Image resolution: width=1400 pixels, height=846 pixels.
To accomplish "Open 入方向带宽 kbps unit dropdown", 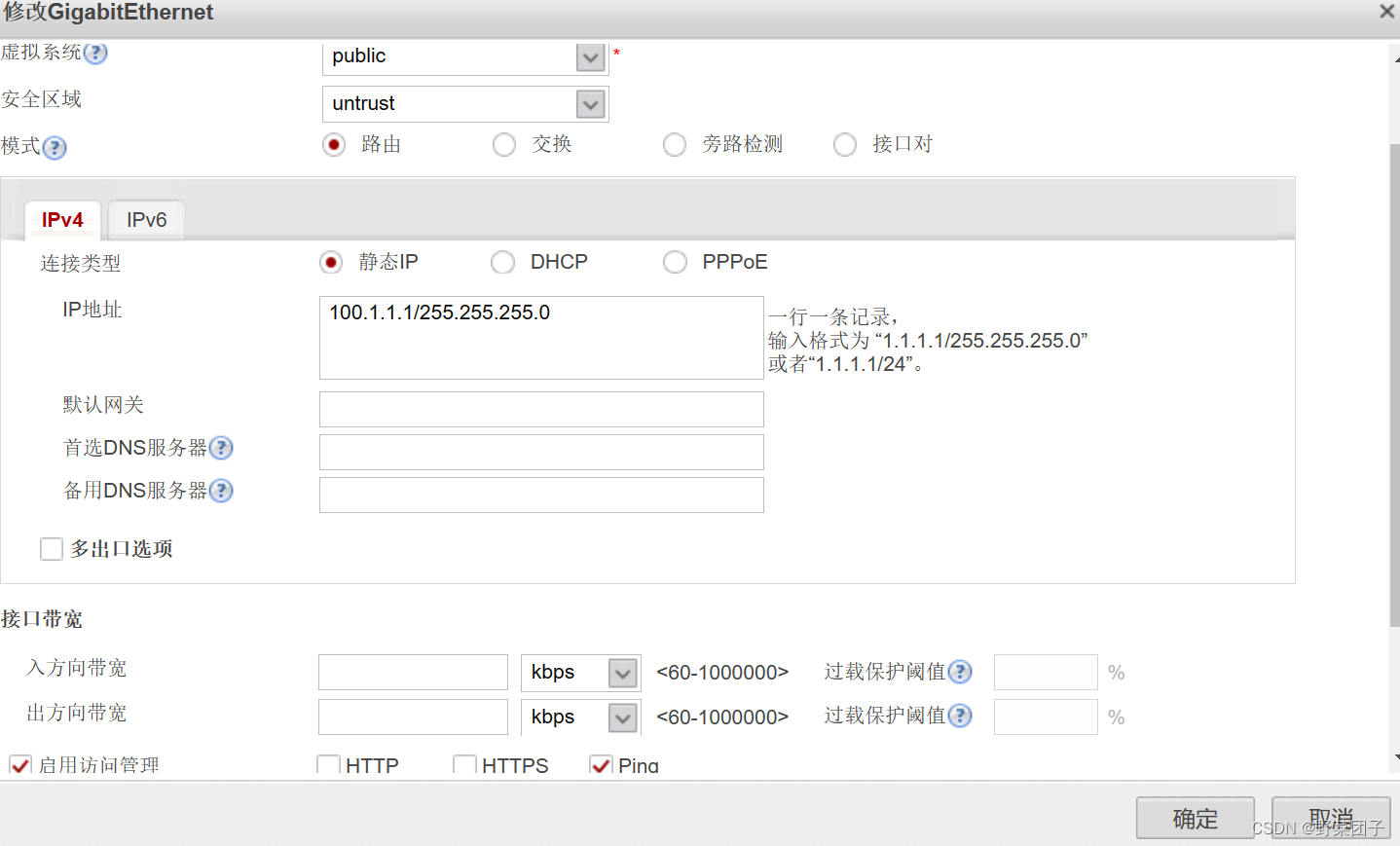I will pos(580,673).
